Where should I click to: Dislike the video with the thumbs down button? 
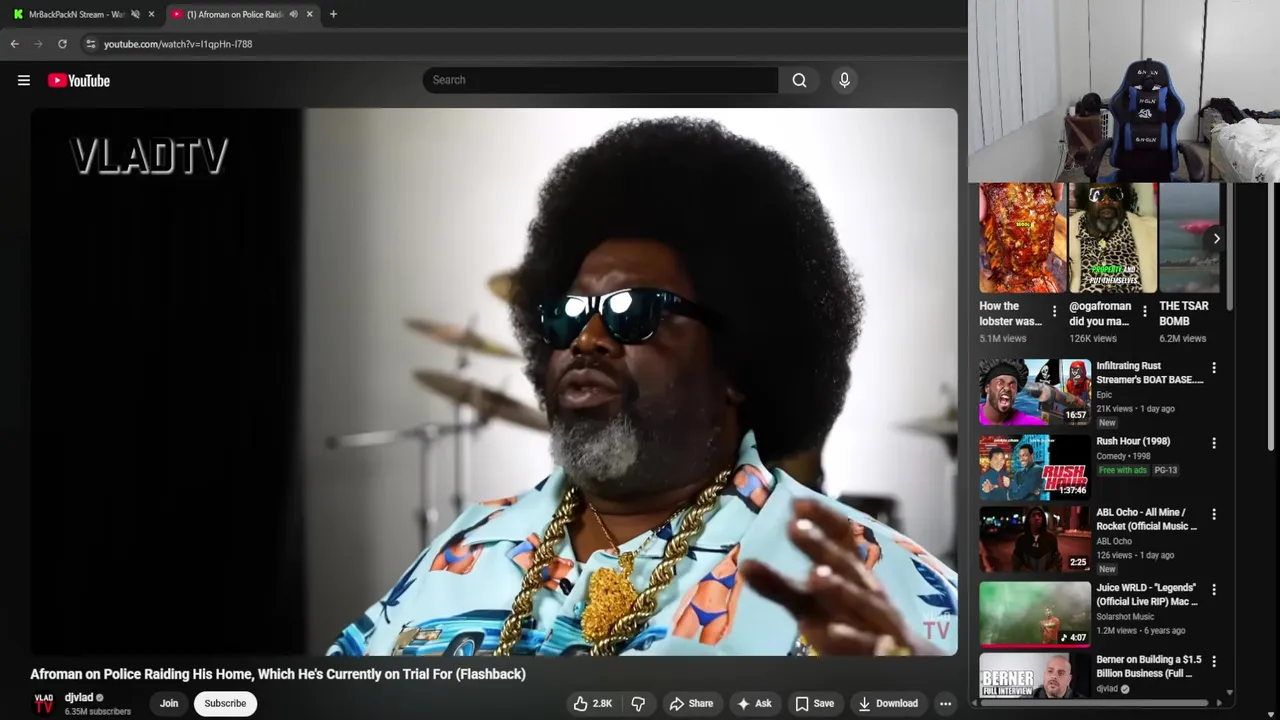638,704
